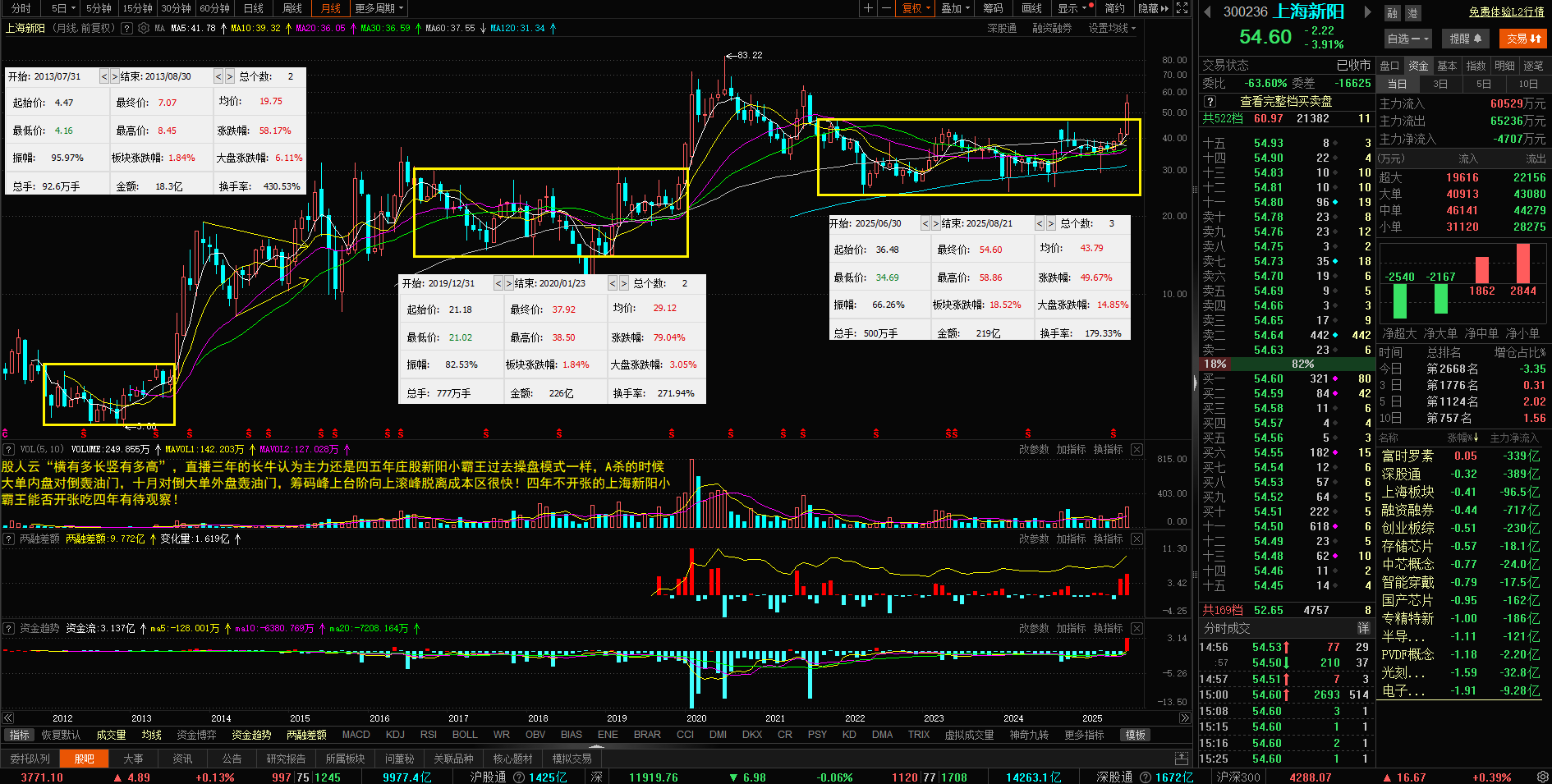Toggle the 两融差额 indicator

(x=306, y=735)
